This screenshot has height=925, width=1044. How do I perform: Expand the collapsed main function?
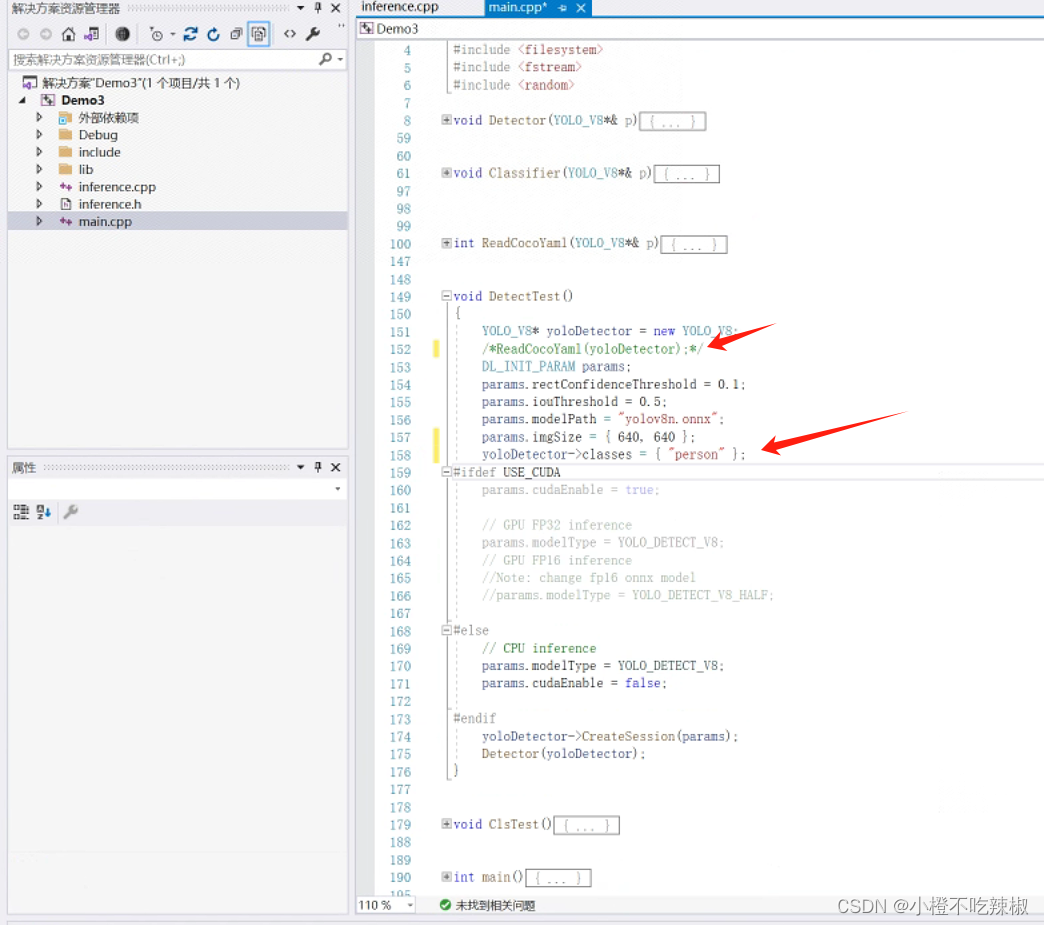tap(446, 876)
